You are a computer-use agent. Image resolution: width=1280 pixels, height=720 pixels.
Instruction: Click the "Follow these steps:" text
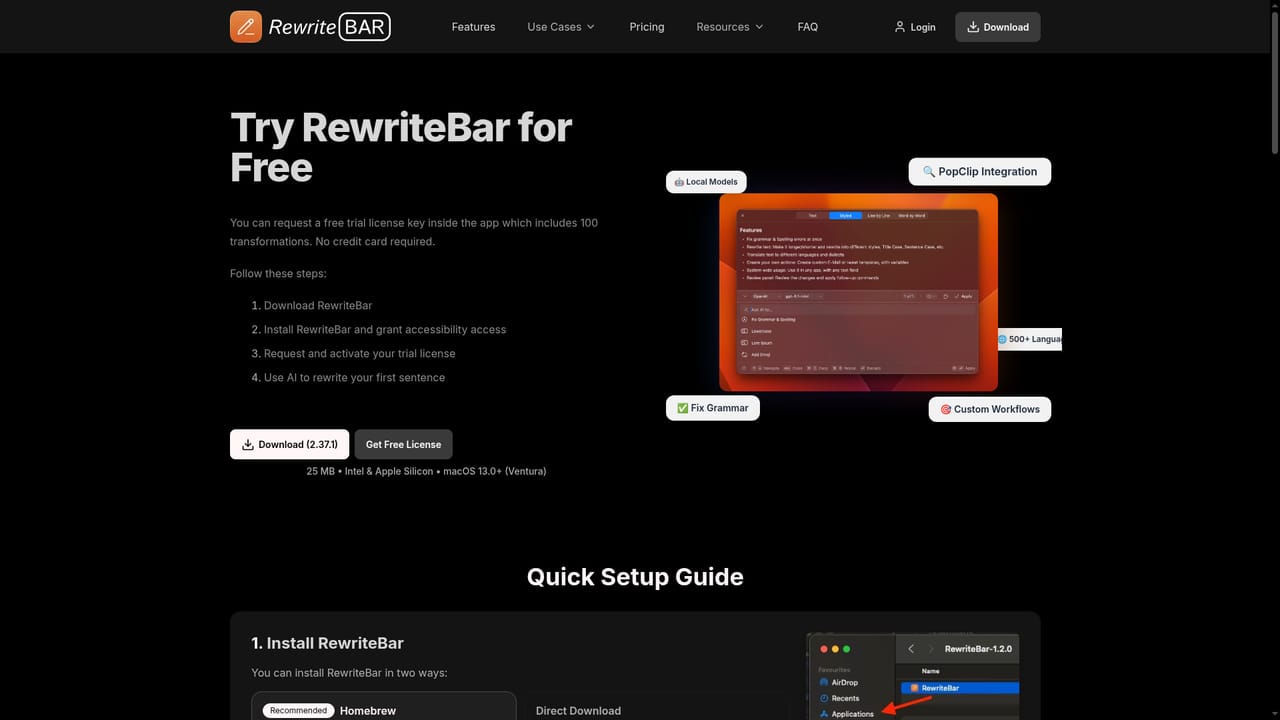(278, 273)
